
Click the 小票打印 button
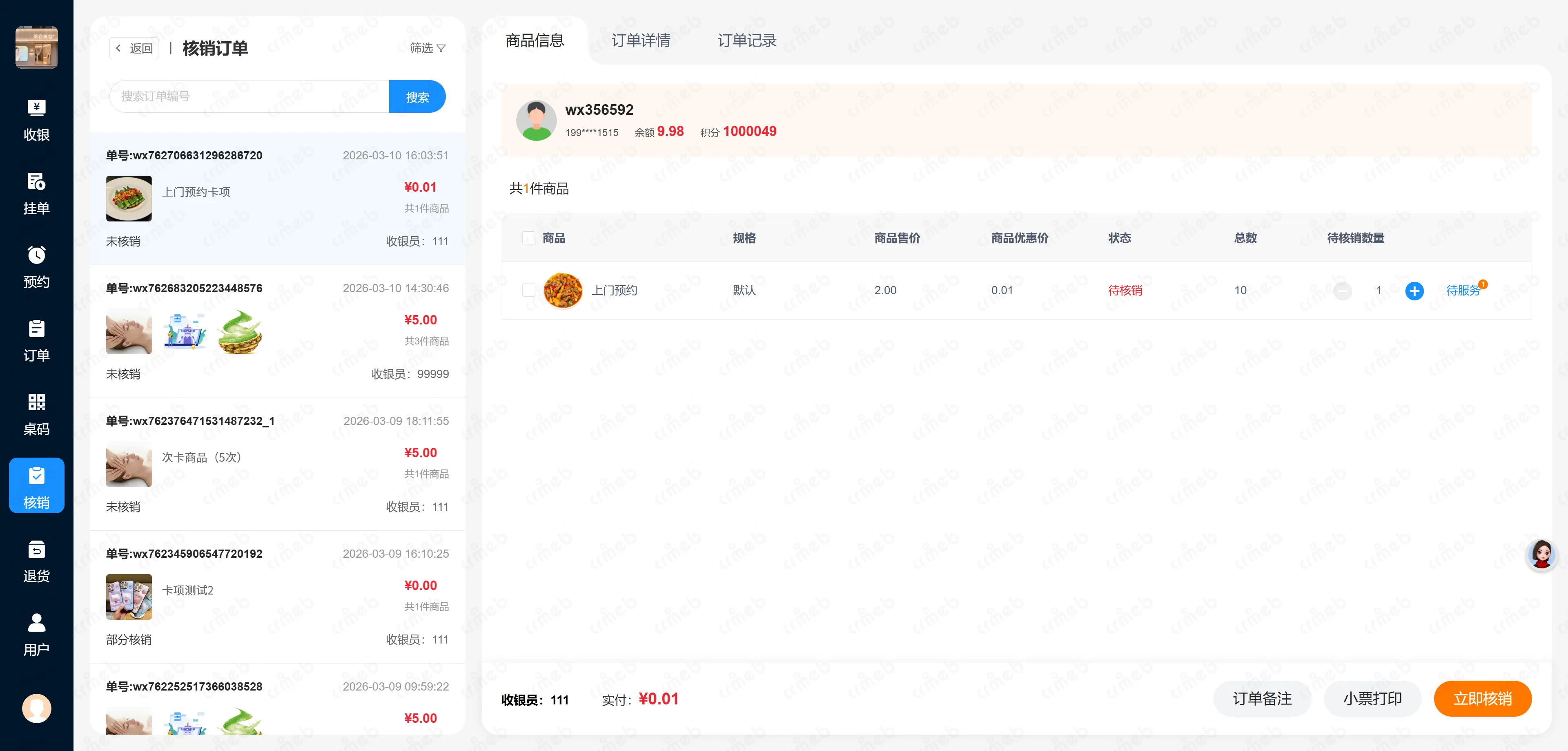1372,699
